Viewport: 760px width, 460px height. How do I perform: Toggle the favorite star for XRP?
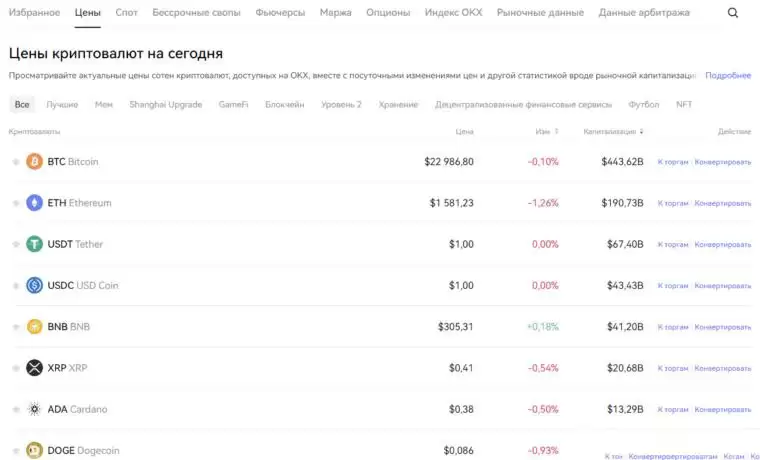(15, 368)
